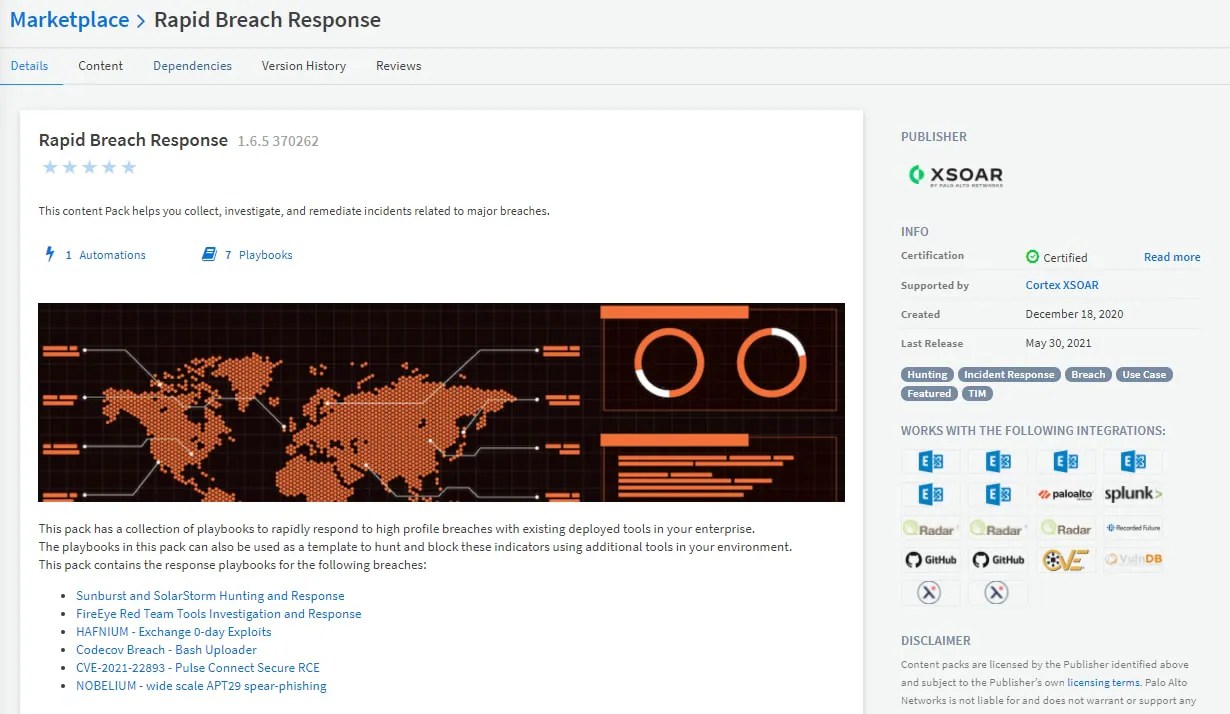Click the XSOAR publisher logo
This screenshot has height=714, width=1230.
point(955,176)
